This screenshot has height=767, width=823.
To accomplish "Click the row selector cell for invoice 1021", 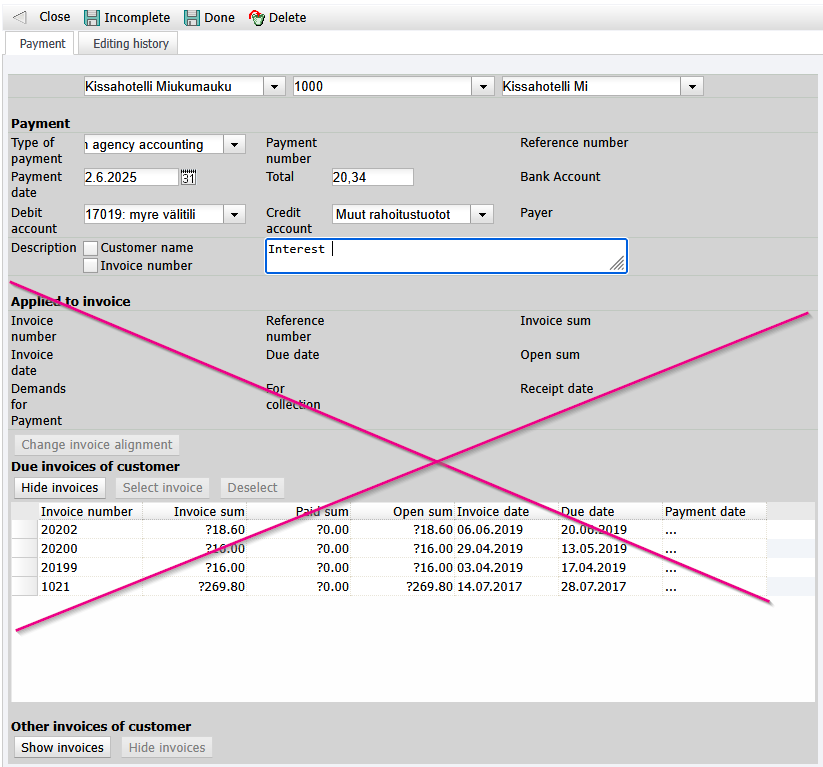I will (25, 586).
